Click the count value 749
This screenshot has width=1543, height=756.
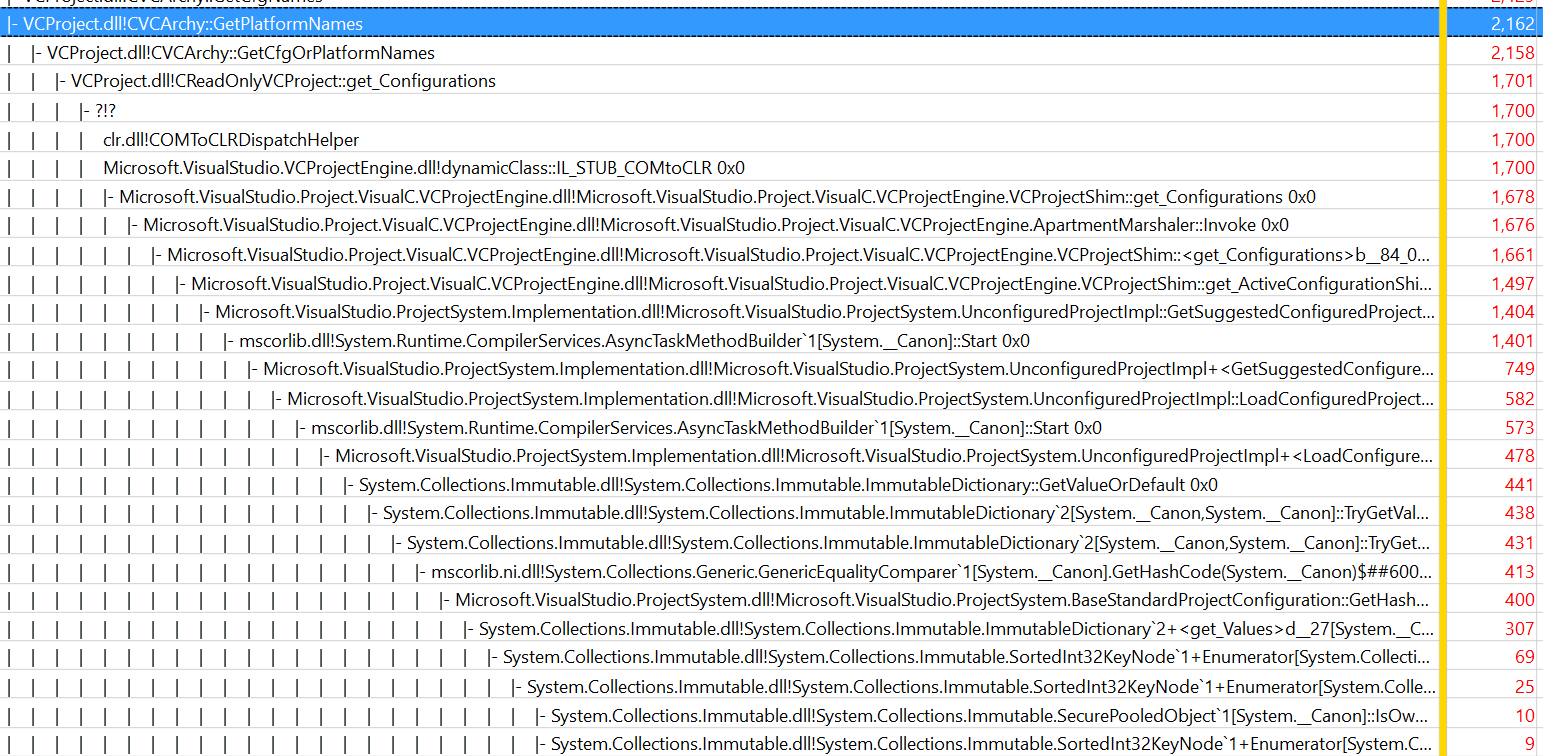(1519, 369)
